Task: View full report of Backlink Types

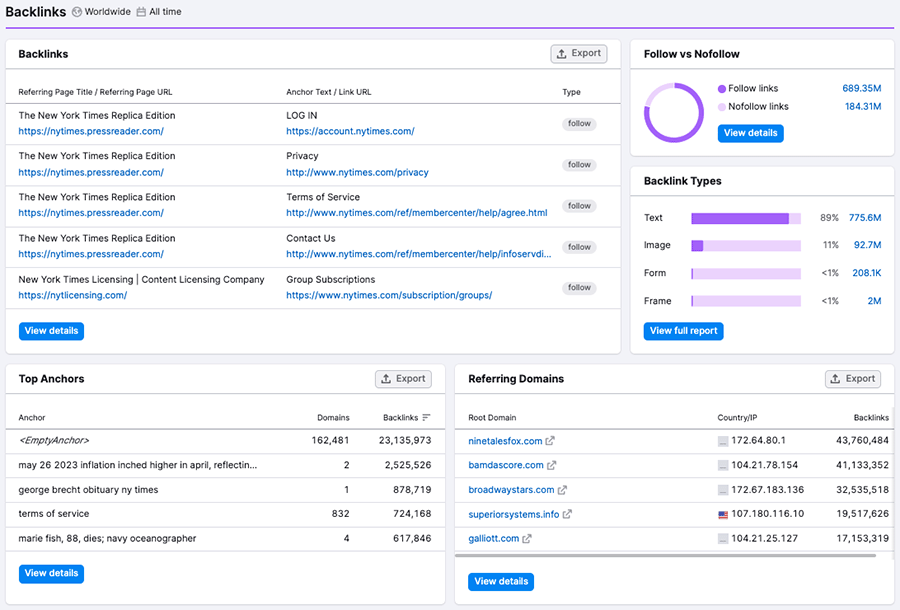Action: click(684, 331)
